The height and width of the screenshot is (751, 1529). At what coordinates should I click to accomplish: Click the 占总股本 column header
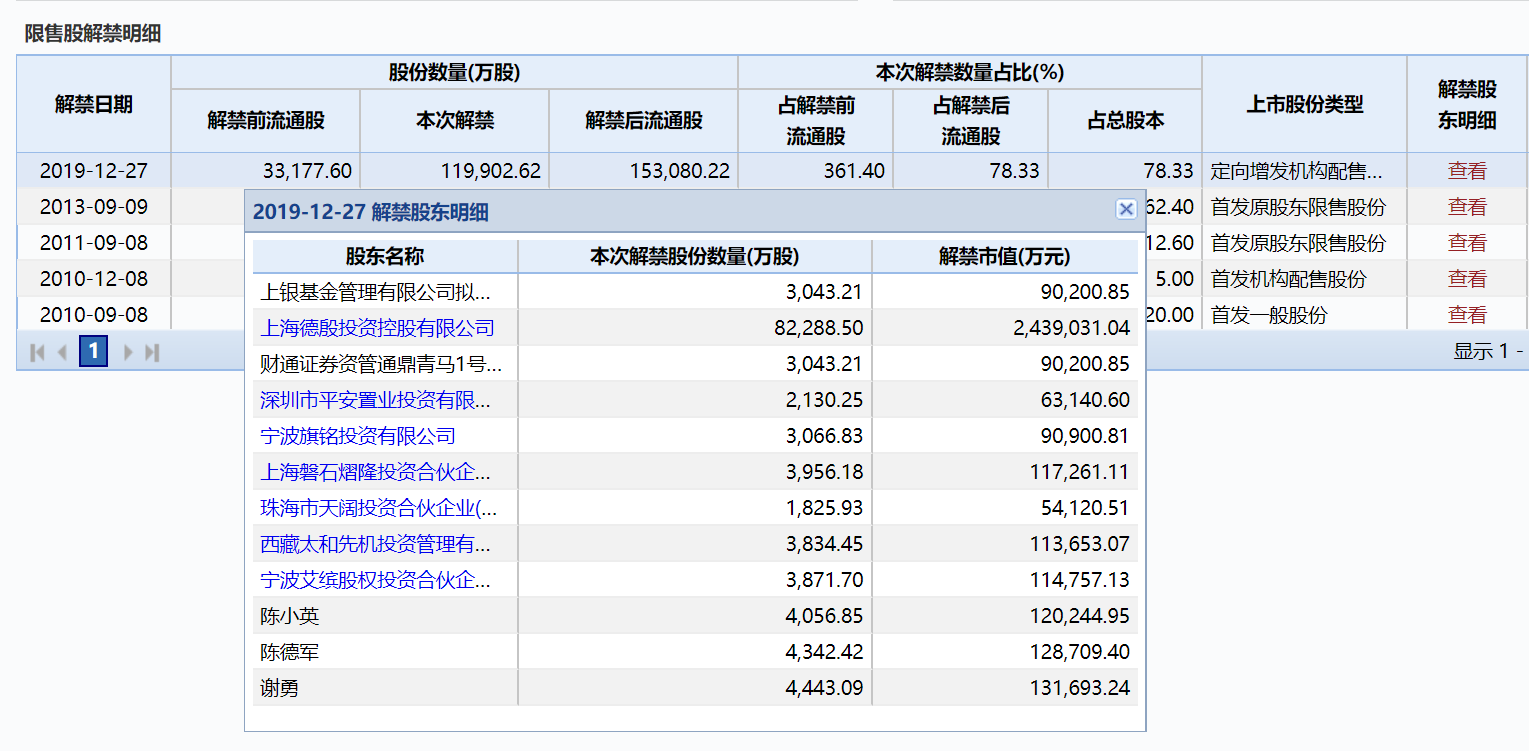pyautogui.click(x=1125, y=121)
